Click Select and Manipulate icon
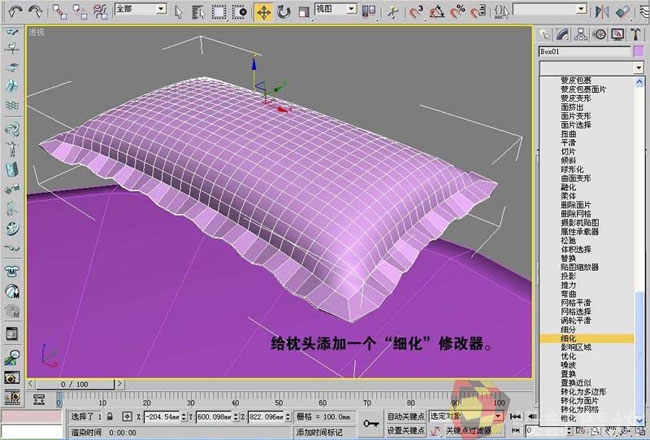 pyautogui.click(x=392, y=12)
